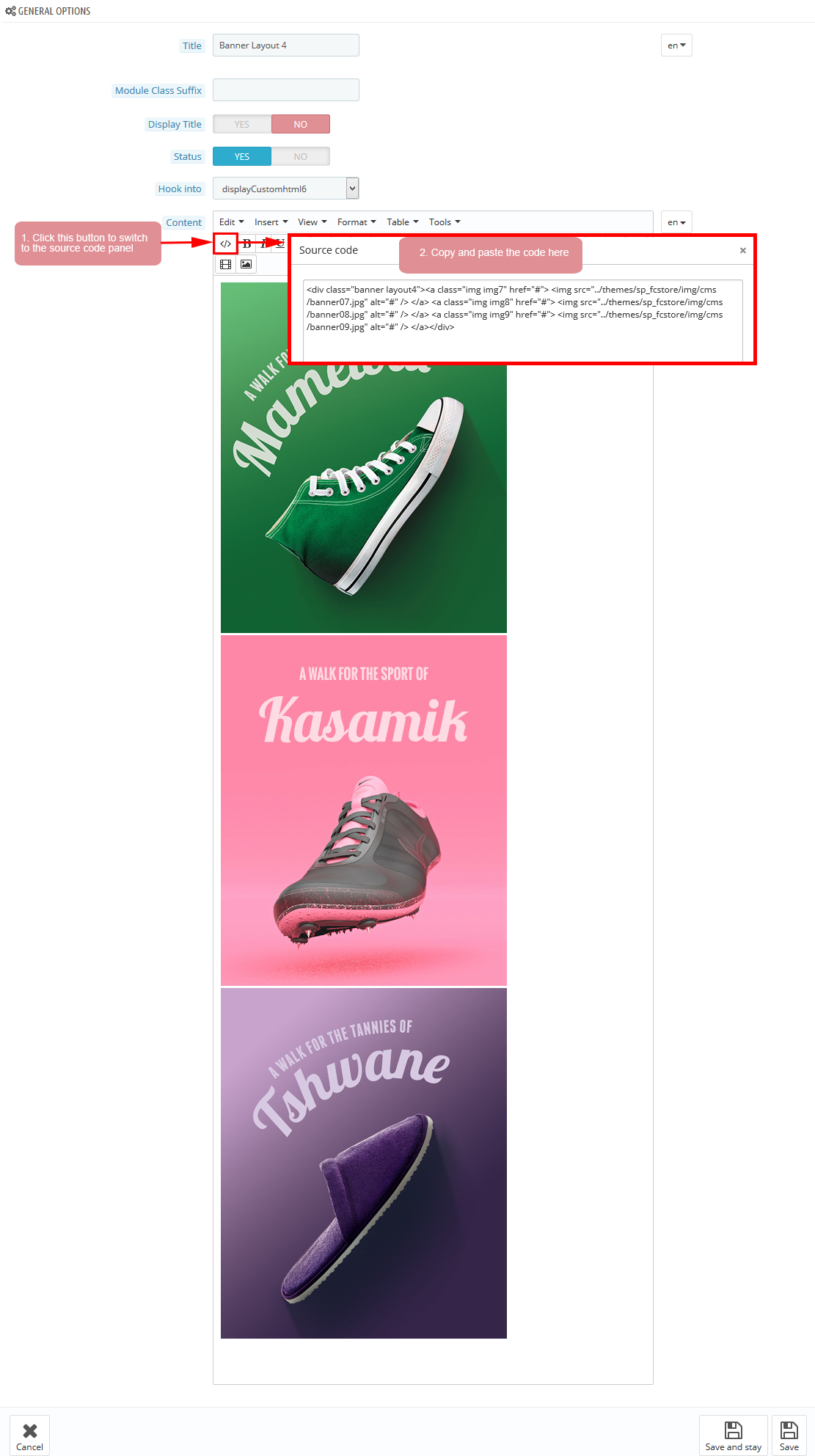This screenshot has height=1456, width=815.
Task: Click the Module Class Suffix field
Action: 286,90
